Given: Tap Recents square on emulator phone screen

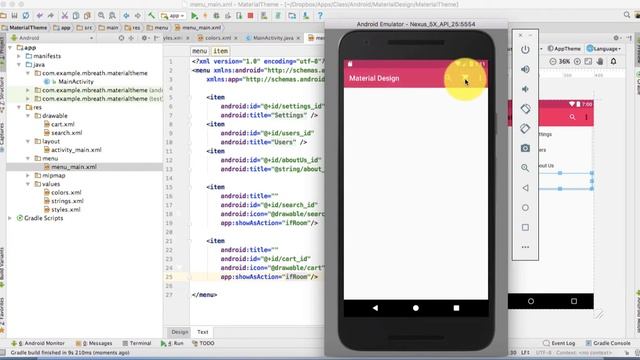Looking at the screenshot, I should (x=456, y=308).
